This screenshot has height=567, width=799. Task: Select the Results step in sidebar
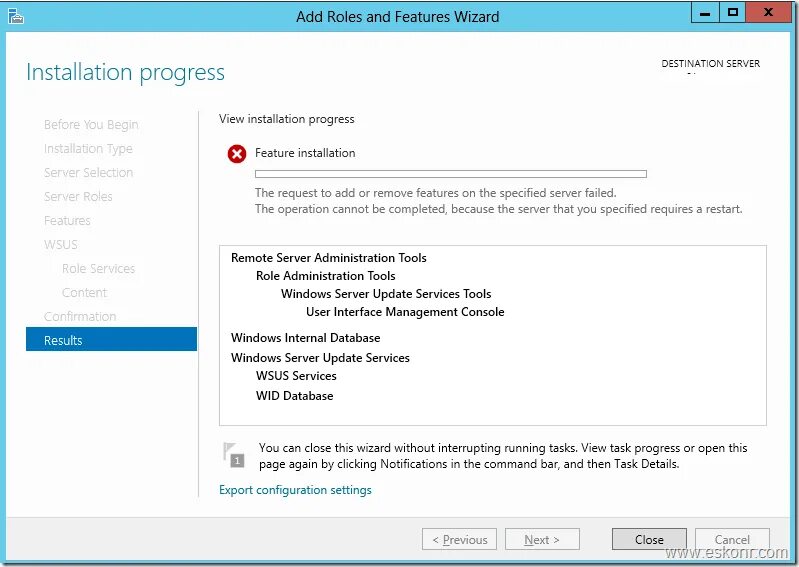111,340
